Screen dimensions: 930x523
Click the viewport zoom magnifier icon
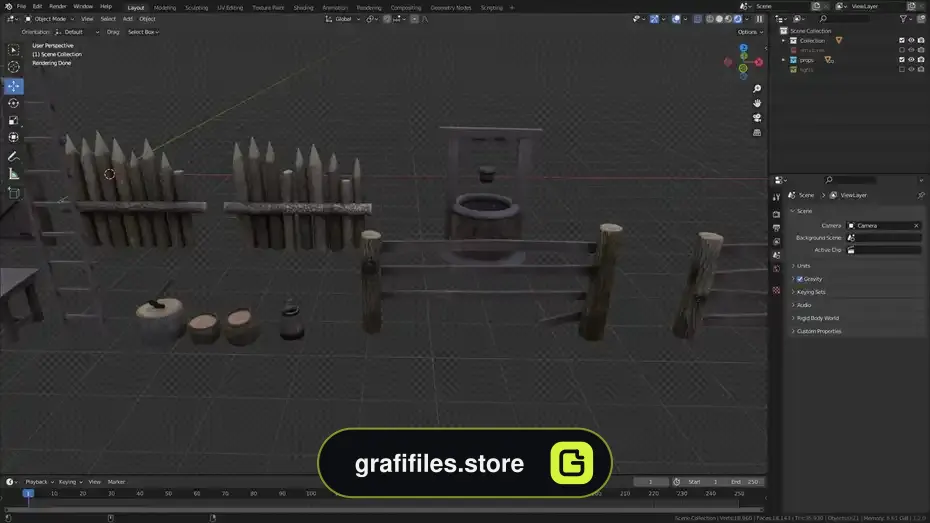coord(757,88)
